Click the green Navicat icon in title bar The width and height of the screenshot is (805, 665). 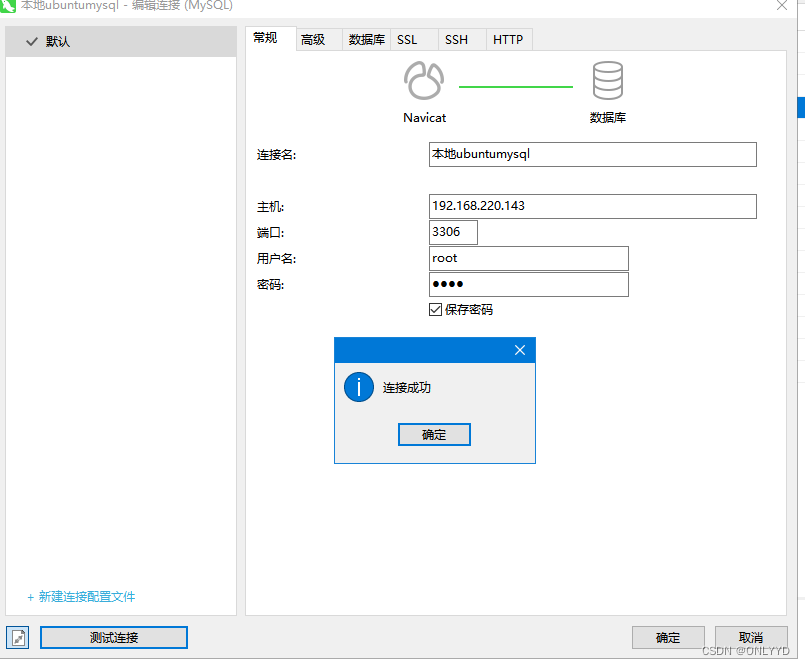[x=8, y=5]
